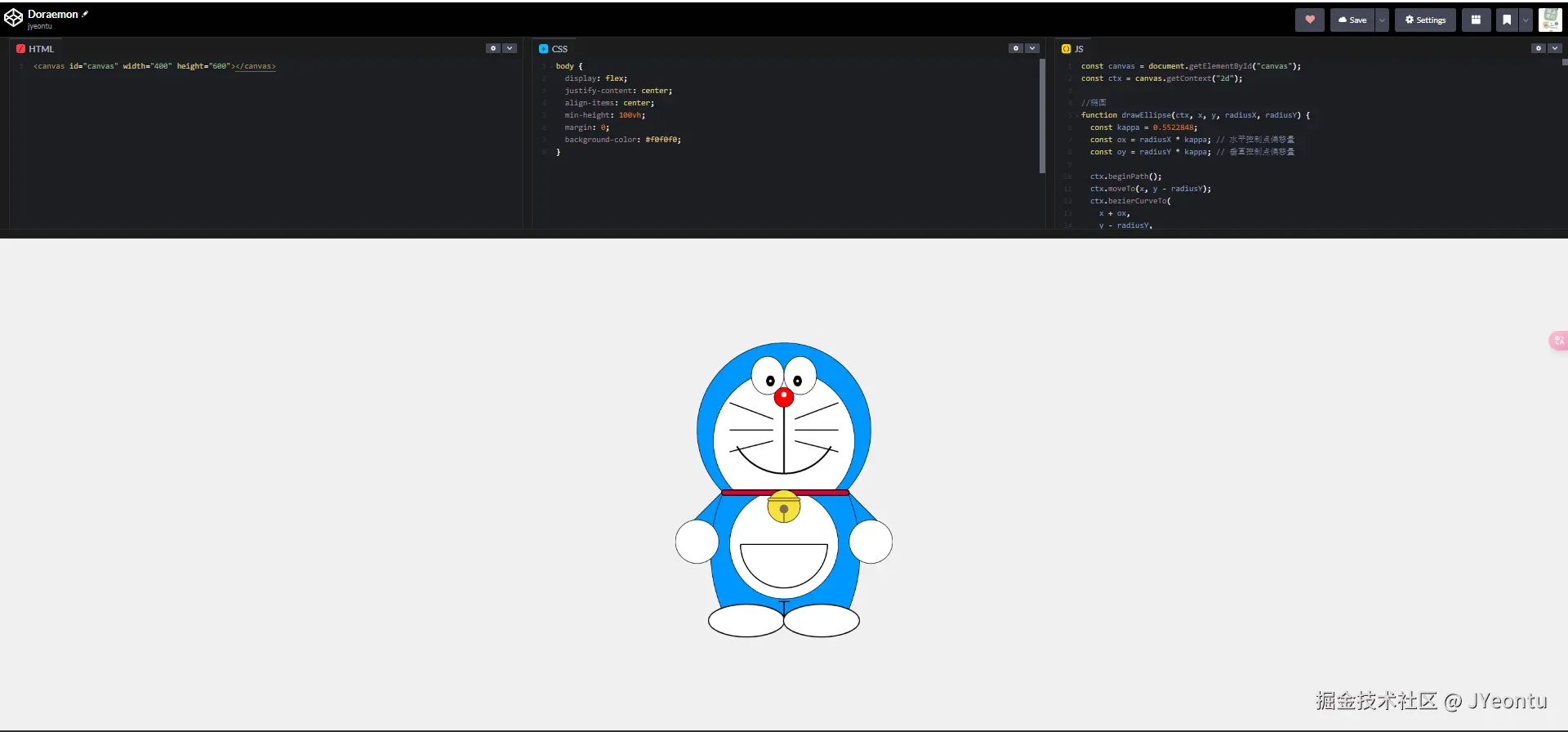Click the canvas tag in HTML editor
Viewport: 1568px width, 732px height.
pyautogui.click(x=154, y=66)
